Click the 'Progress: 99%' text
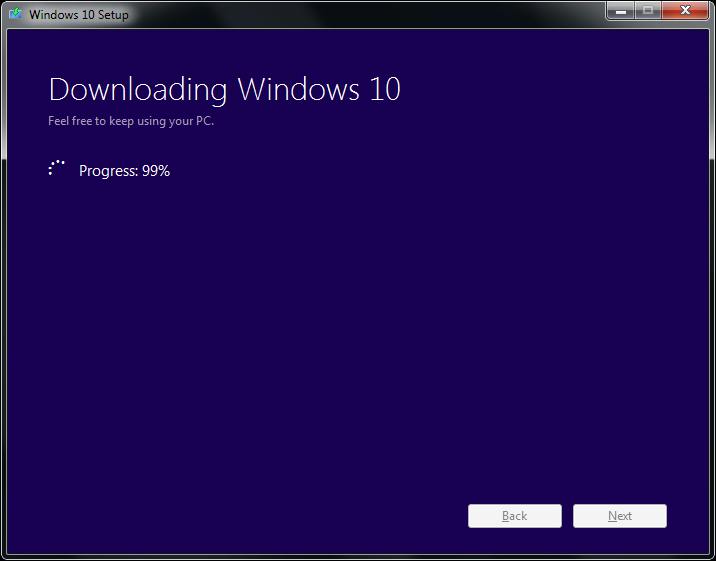This screenshot has width=716, height=561. [x=124, y=171]
